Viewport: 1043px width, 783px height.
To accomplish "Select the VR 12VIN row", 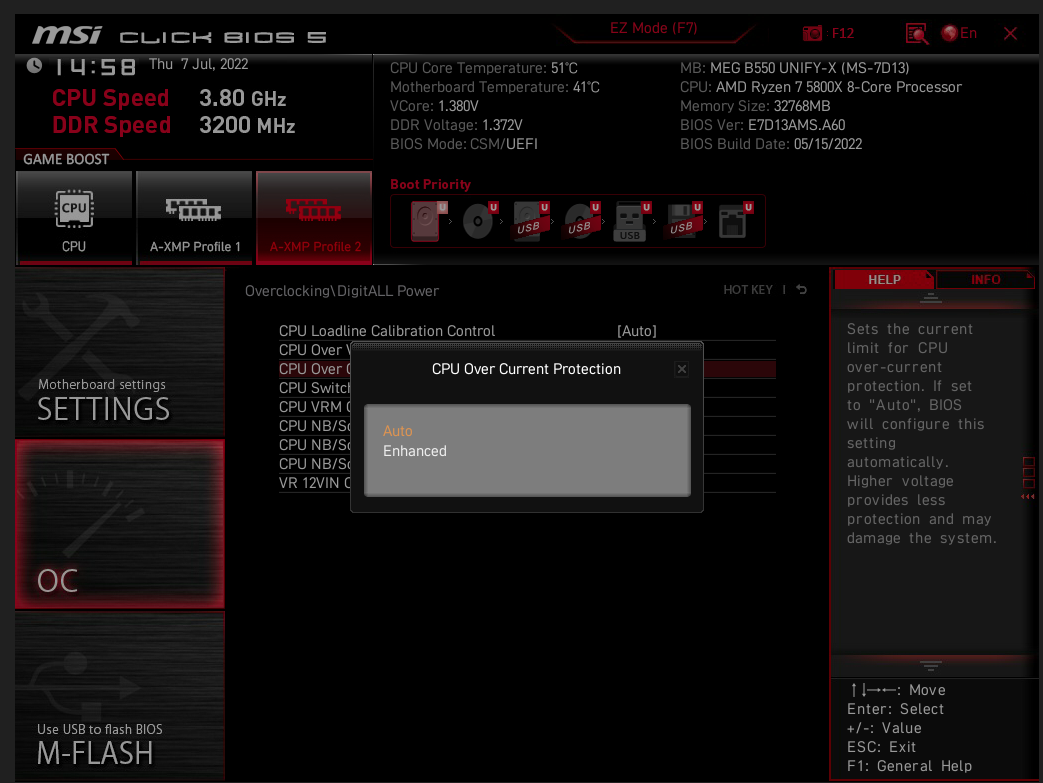I will pos(314,483).
